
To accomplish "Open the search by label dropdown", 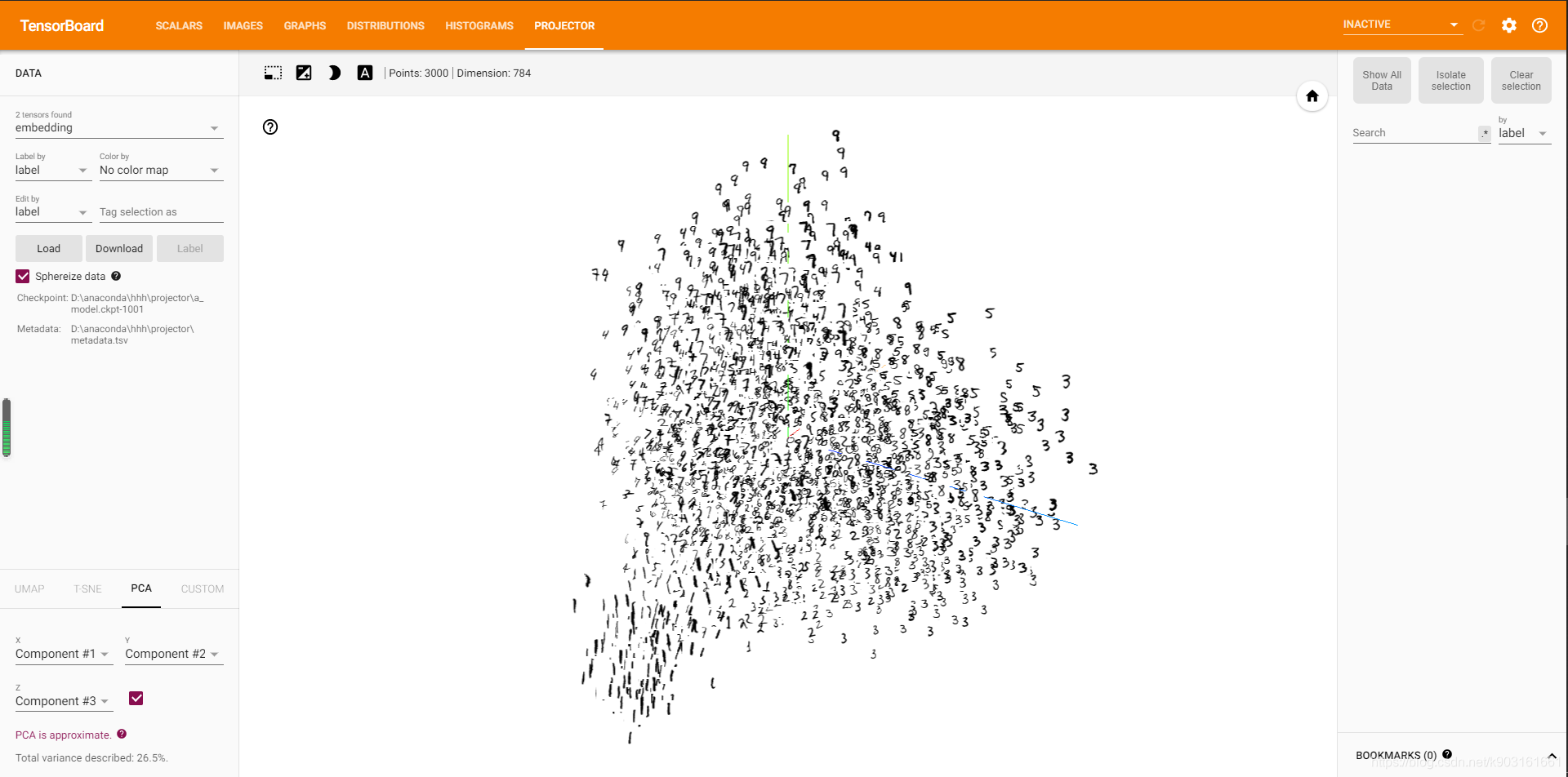I will (1524, 134).
